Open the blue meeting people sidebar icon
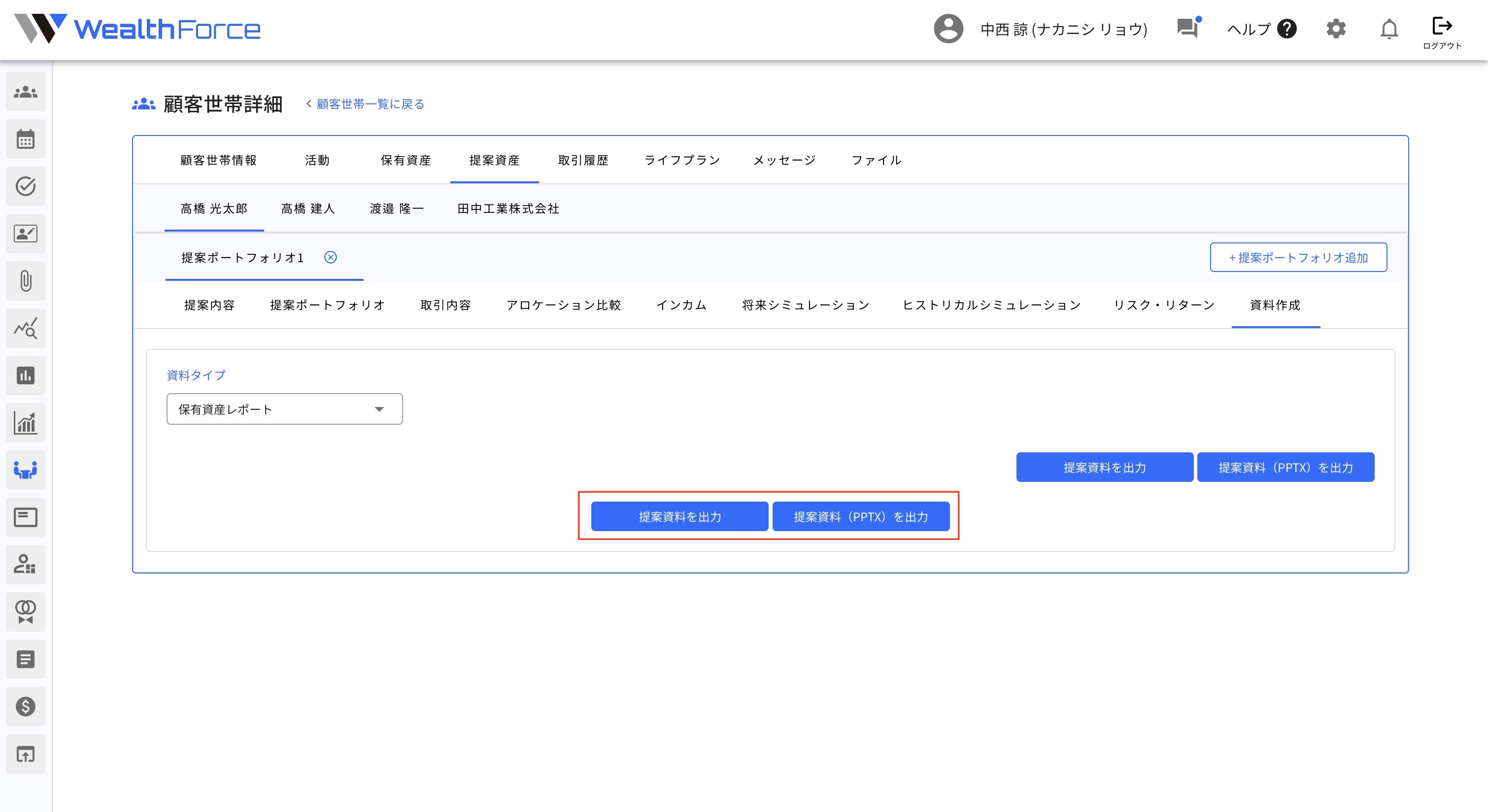This screenshot has width=1488, height=812. pyautogui.click(x=26, y=470)
